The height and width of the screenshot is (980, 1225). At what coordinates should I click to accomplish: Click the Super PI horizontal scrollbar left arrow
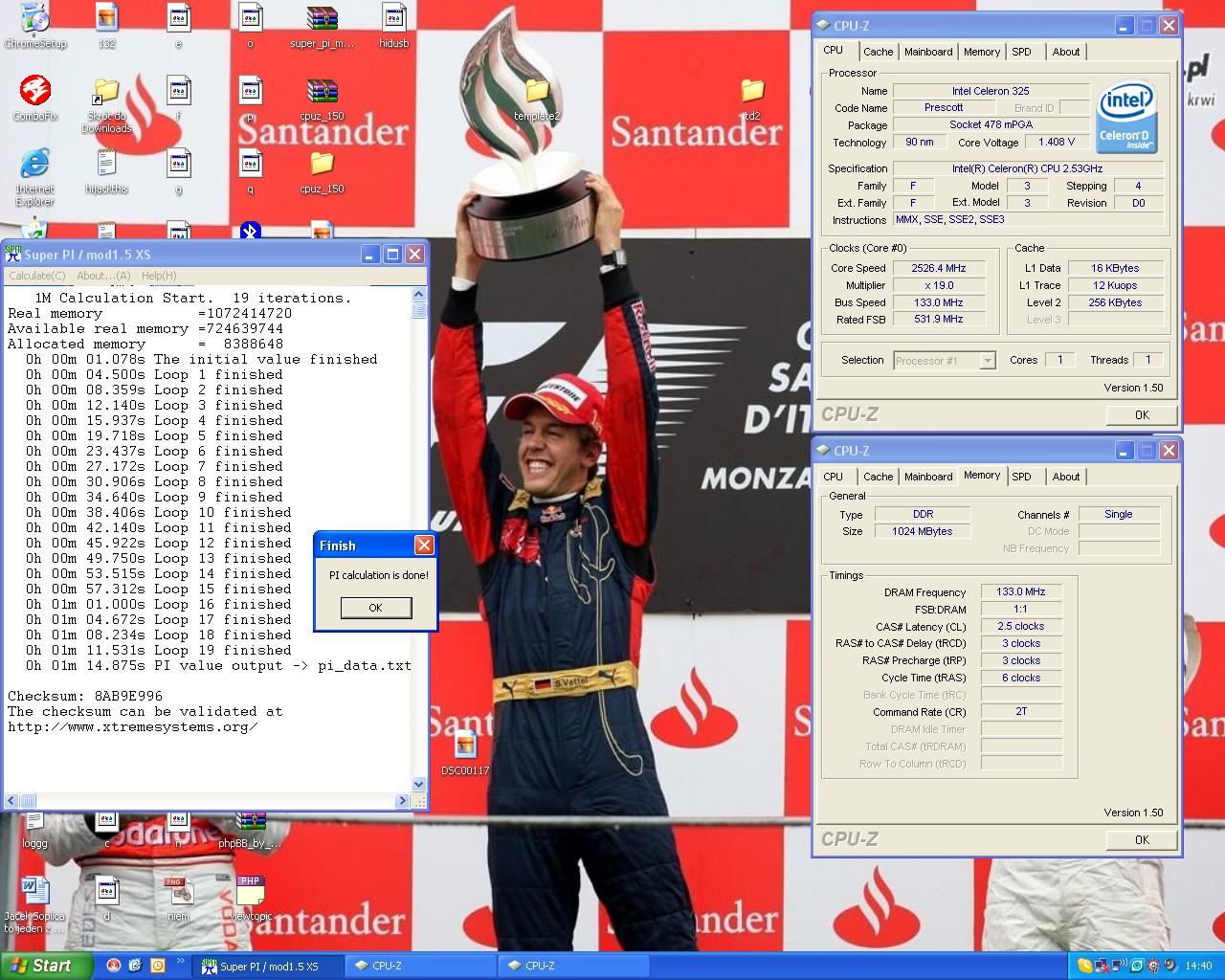(x=11, y=801)
